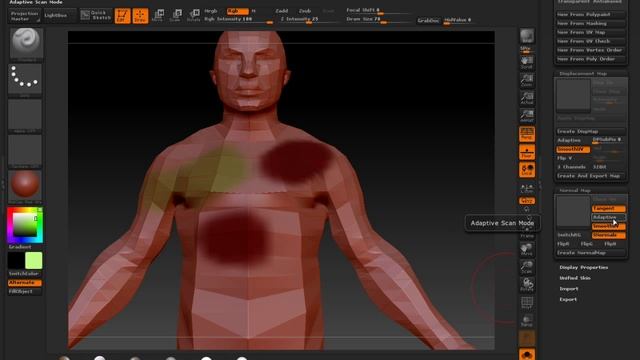Select the Scroll document icon

click(x=527, y=62)
